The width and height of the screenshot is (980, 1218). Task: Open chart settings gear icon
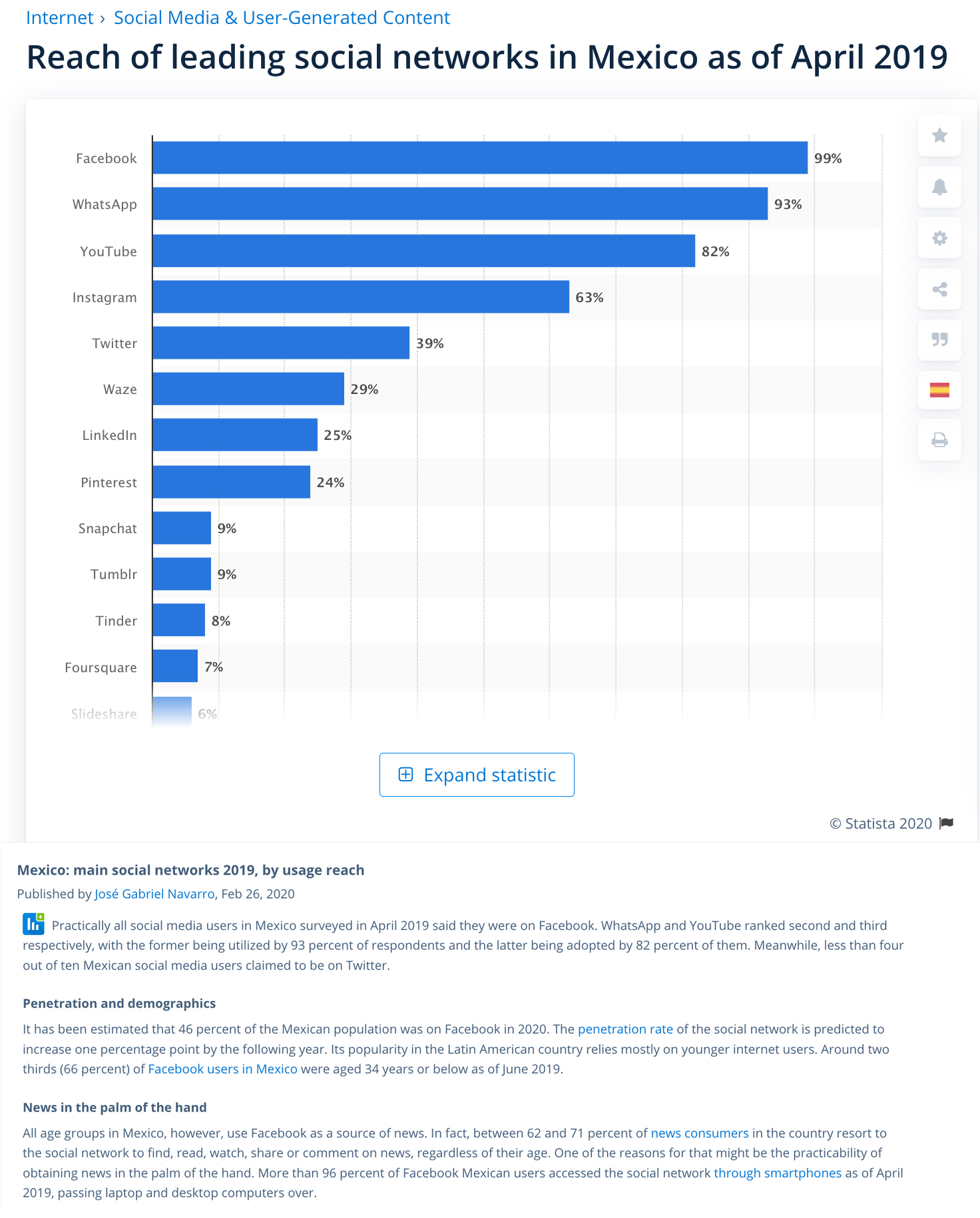click(939, 238)
